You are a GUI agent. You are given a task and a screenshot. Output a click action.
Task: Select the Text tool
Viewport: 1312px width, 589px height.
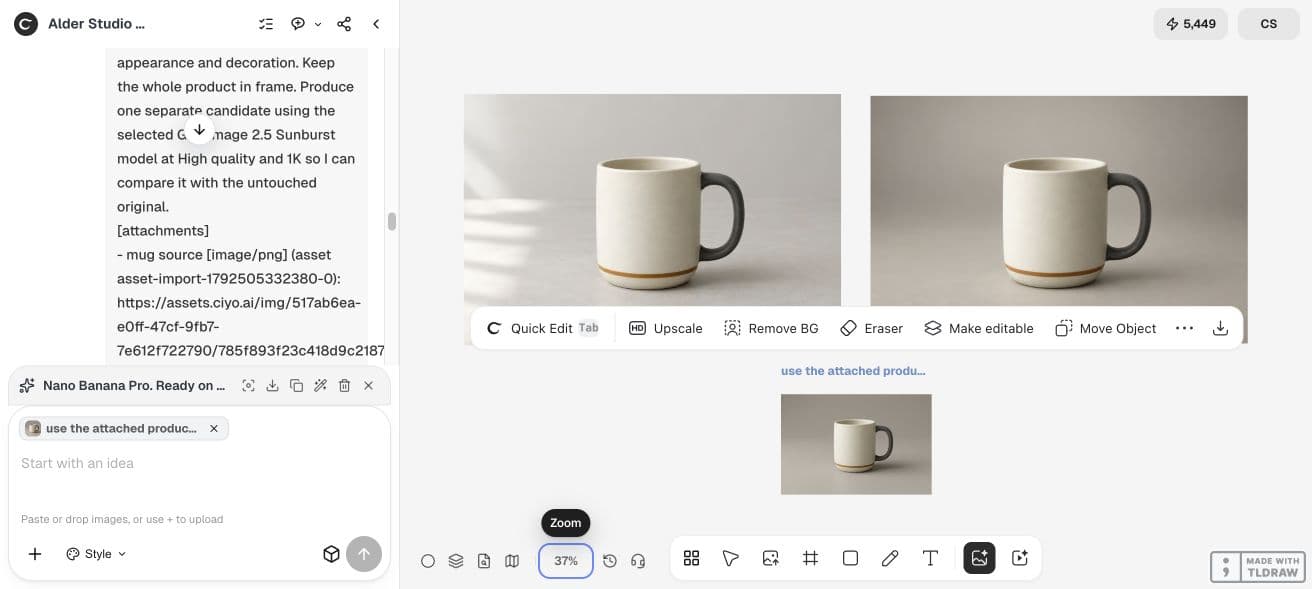coord(930,558)
